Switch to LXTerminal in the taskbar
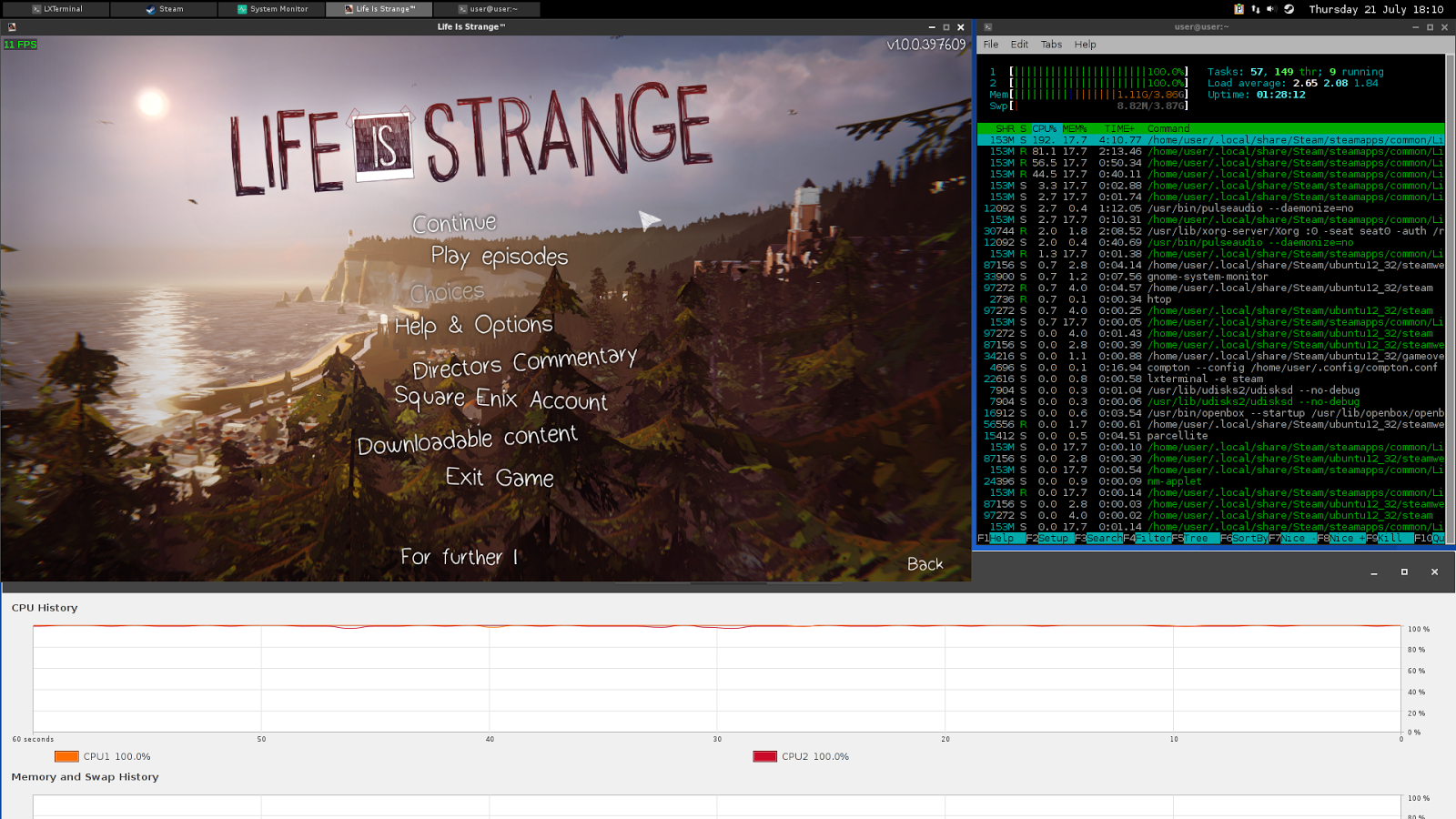Image resolution: width=1456 pixels, height=819 pixels. click(x=56, y=9)
